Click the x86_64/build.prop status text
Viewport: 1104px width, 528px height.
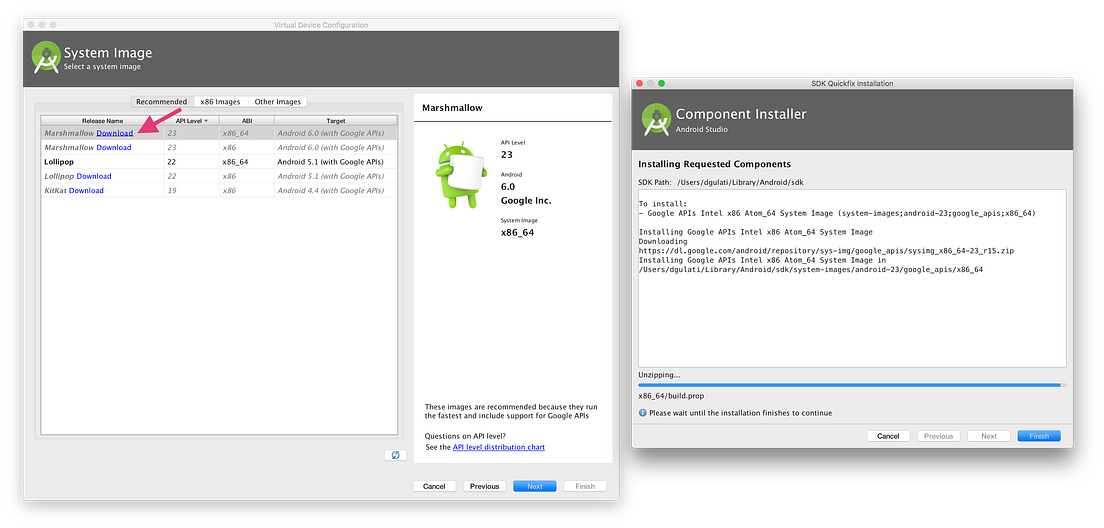coord(671,396)
